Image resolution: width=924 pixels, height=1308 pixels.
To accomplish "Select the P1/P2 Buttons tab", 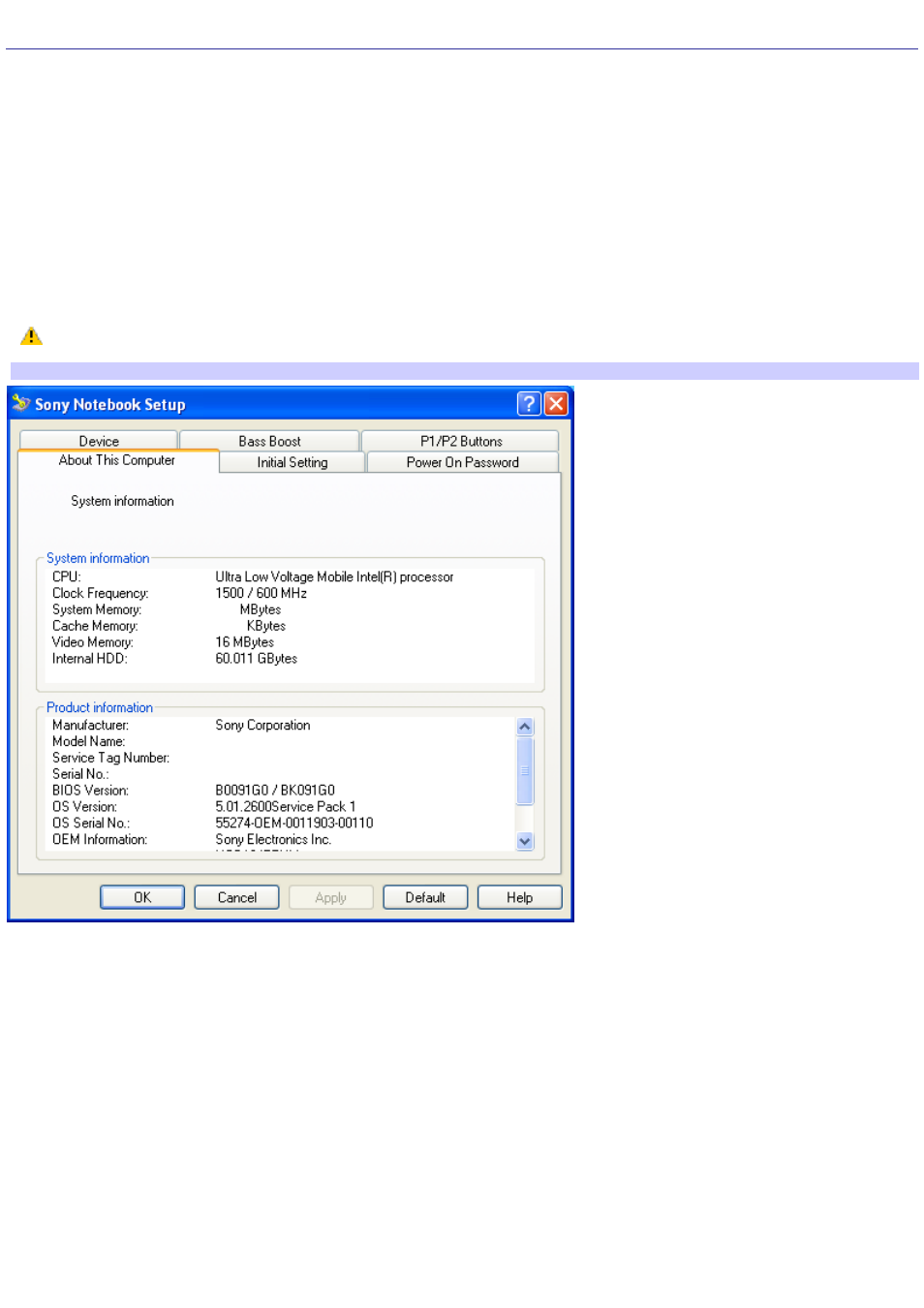I will click(461, 441).
